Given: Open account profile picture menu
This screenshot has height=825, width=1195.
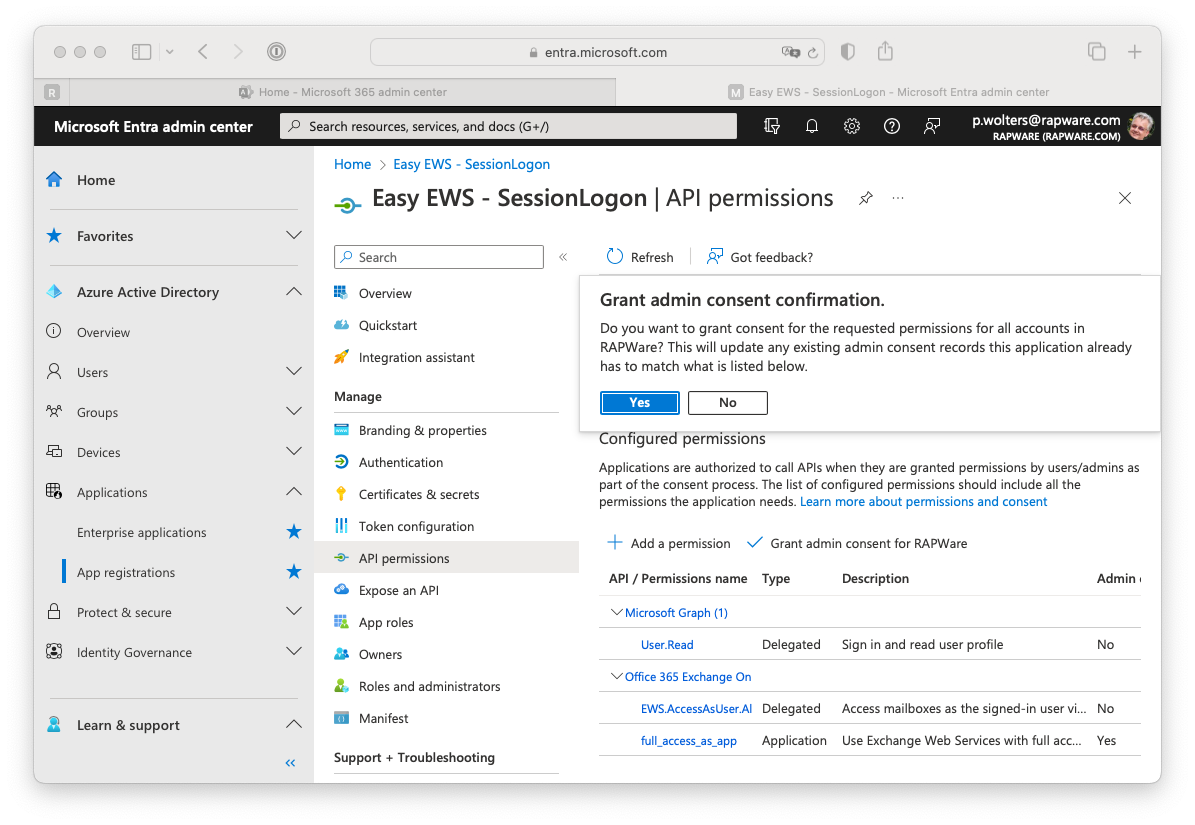Looking at the screenshot, I should click(x=1142, y=126).
